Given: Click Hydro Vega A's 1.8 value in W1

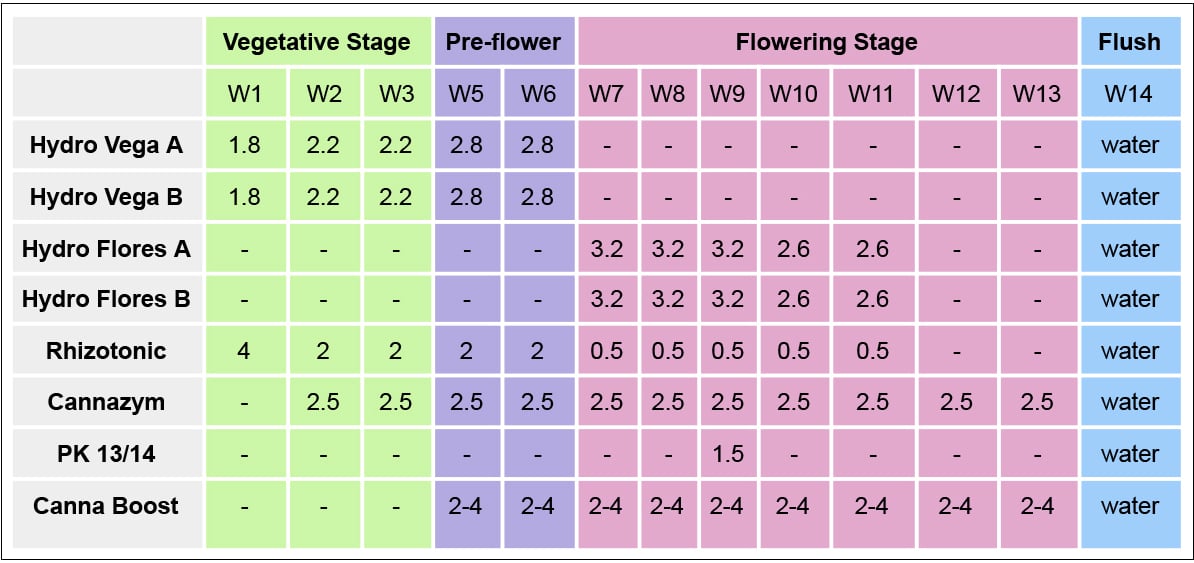Looking at the screenshot, I should coord(245,145).
